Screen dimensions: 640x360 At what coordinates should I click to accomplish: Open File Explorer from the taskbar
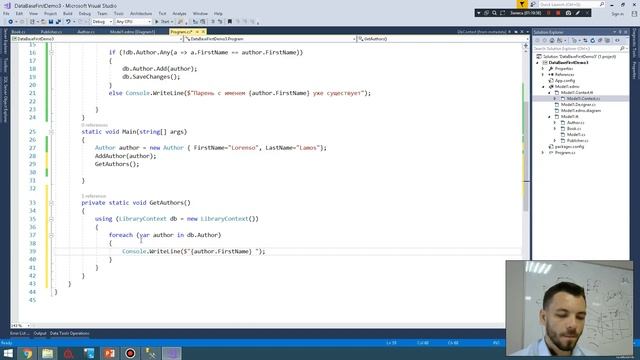click(48, 353)
